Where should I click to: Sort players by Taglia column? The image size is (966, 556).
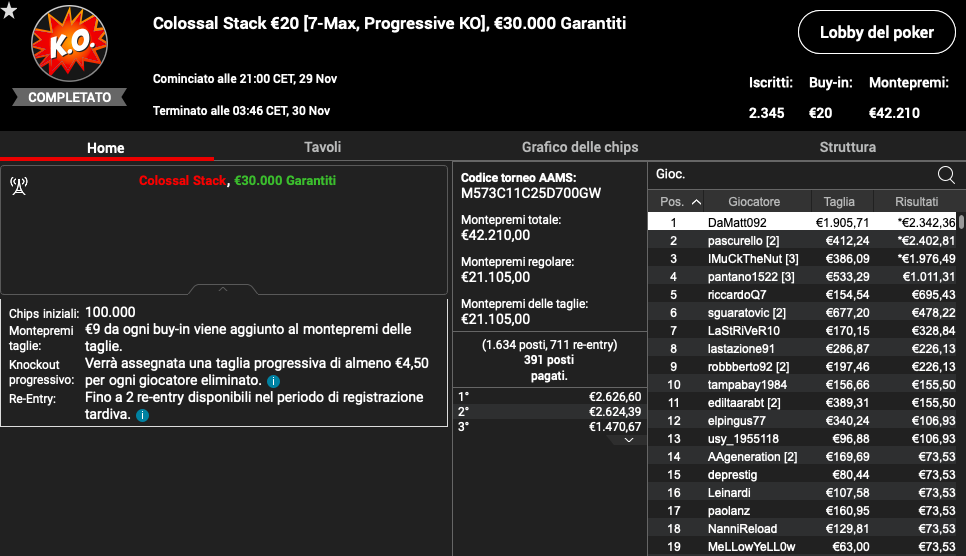[x=839, y=202]
